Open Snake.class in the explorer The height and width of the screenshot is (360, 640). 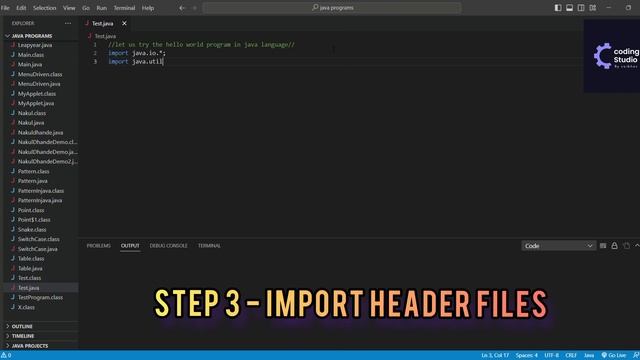click(x=32, y=229)
